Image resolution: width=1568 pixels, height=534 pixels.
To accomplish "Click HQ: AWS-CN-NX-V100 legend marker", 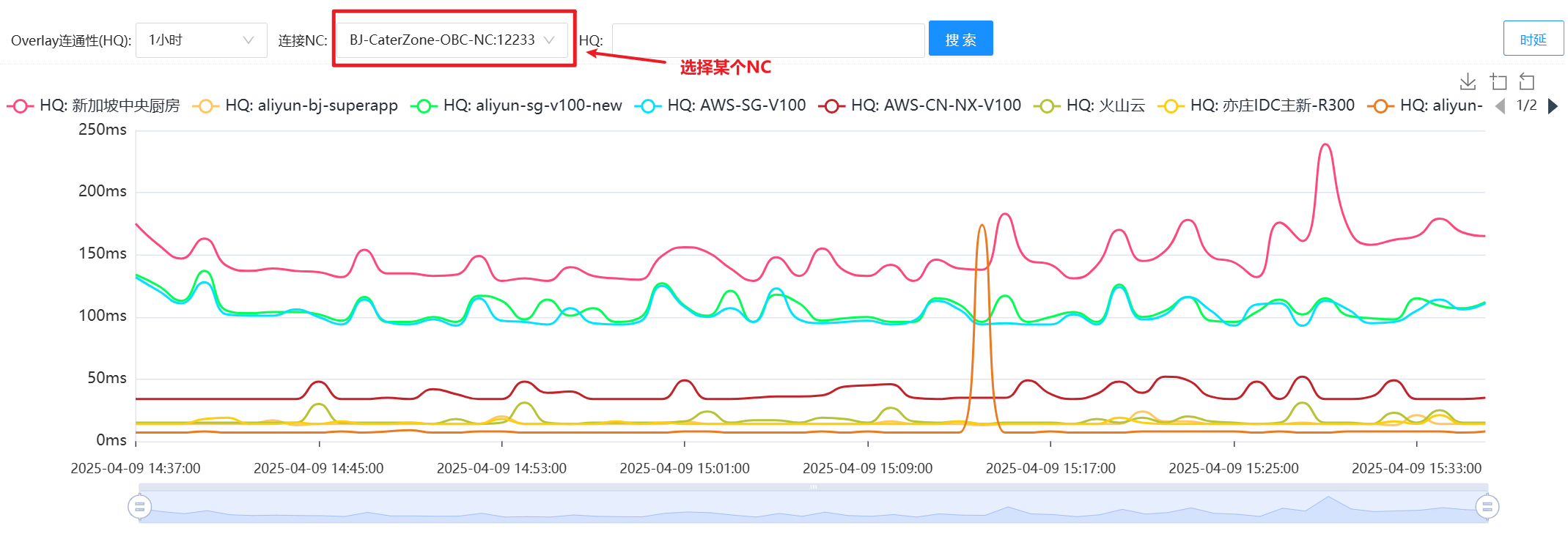I will pyautogui.click(x=831, y=106).
